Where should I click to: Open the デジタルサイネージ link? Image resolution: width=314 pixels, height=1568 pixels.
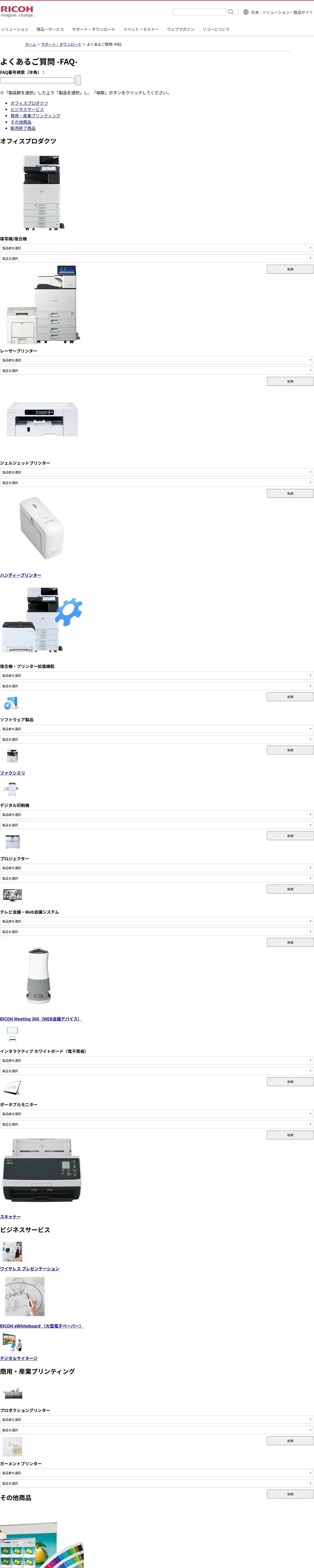pyautogui.click(x=19, y=1358)
